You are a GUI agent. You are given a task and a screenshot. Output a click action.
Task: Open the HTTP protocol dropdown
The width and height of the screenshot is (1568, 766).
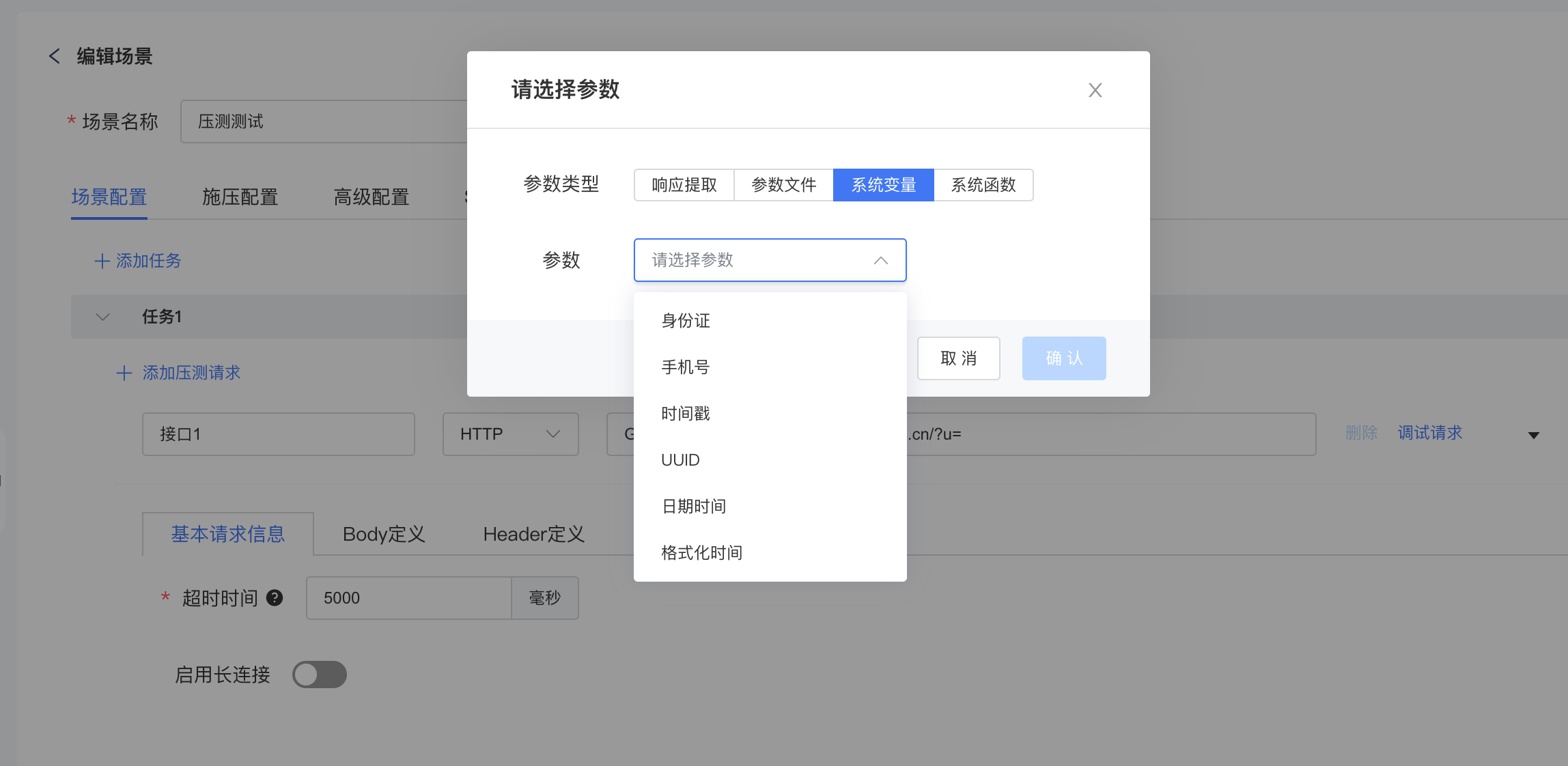point(510,434)
